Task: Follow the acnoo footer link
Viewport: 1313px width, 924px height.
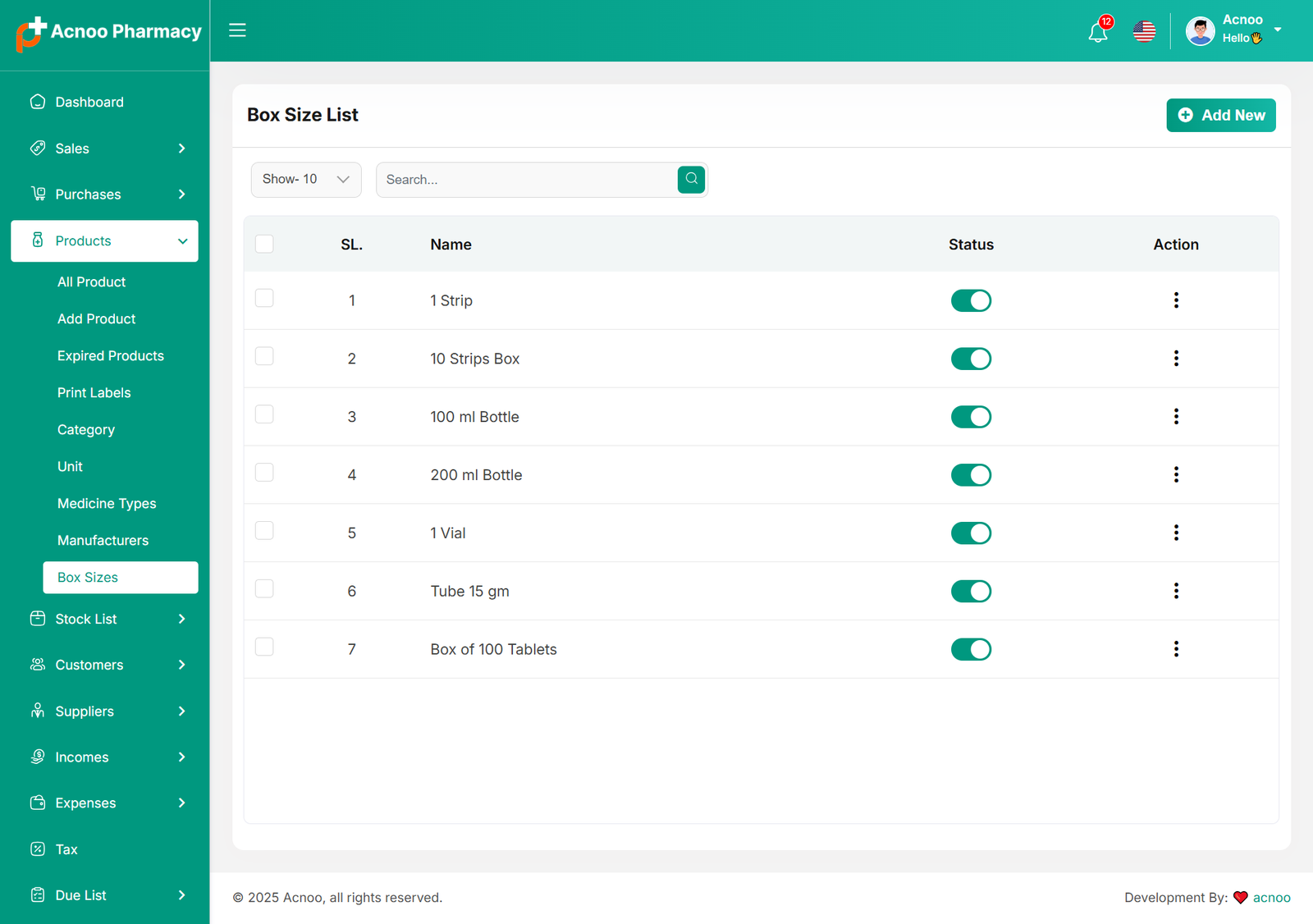Action: point(1271,898)
